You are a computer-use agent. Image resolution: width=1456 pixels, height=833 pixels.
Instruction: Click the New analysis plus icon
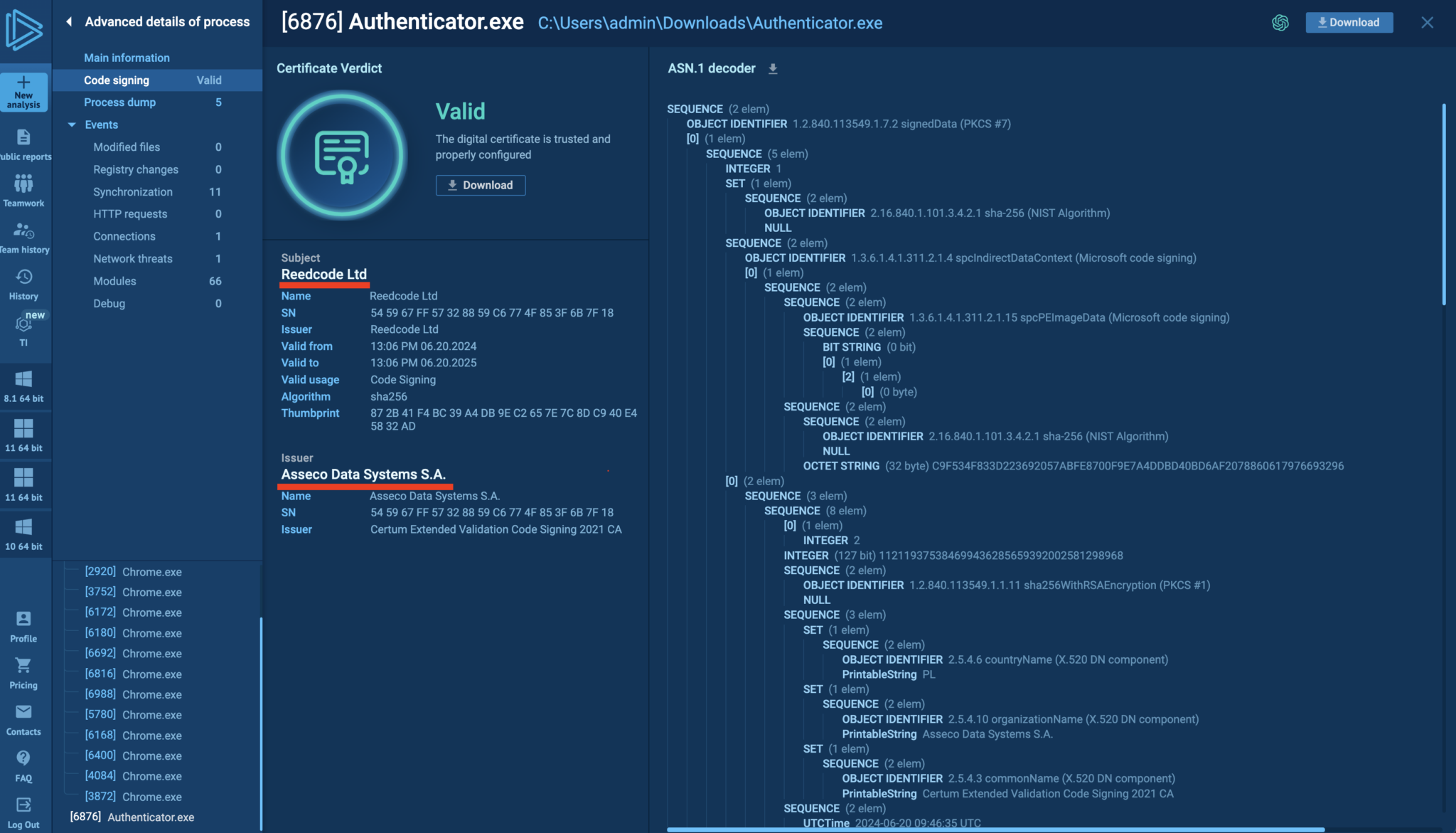pyautogui.click(x=23, y=83)
